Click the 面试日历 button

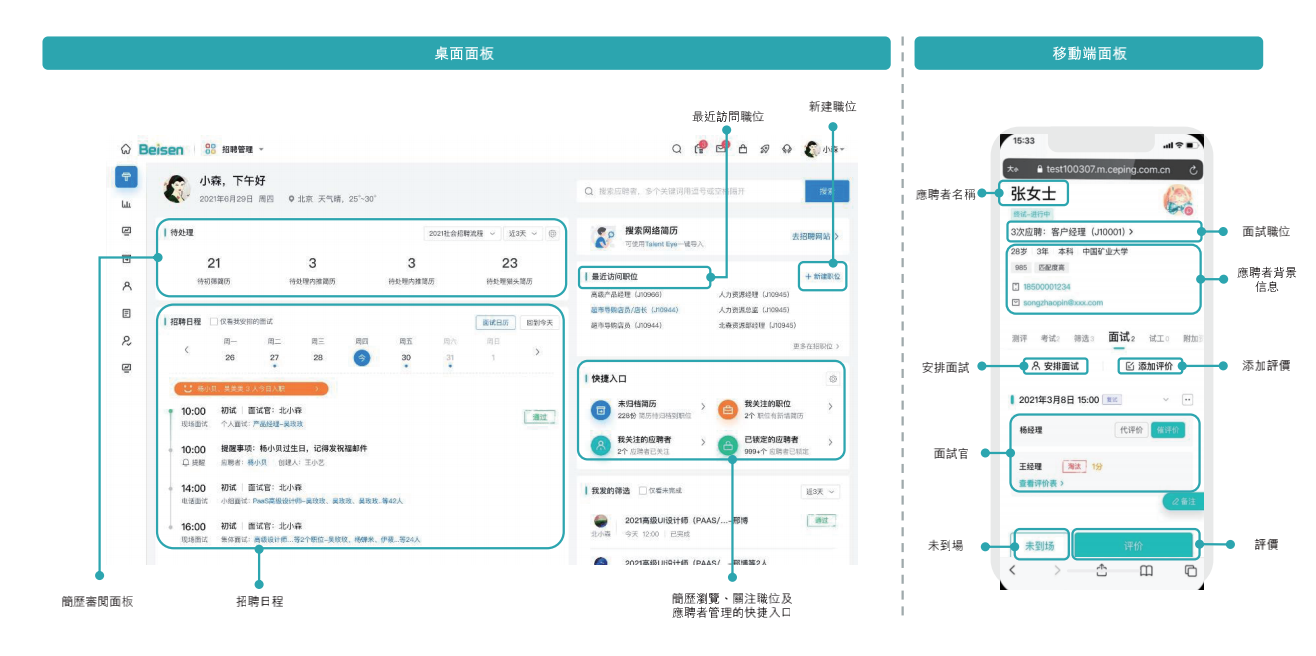[496, 322]
